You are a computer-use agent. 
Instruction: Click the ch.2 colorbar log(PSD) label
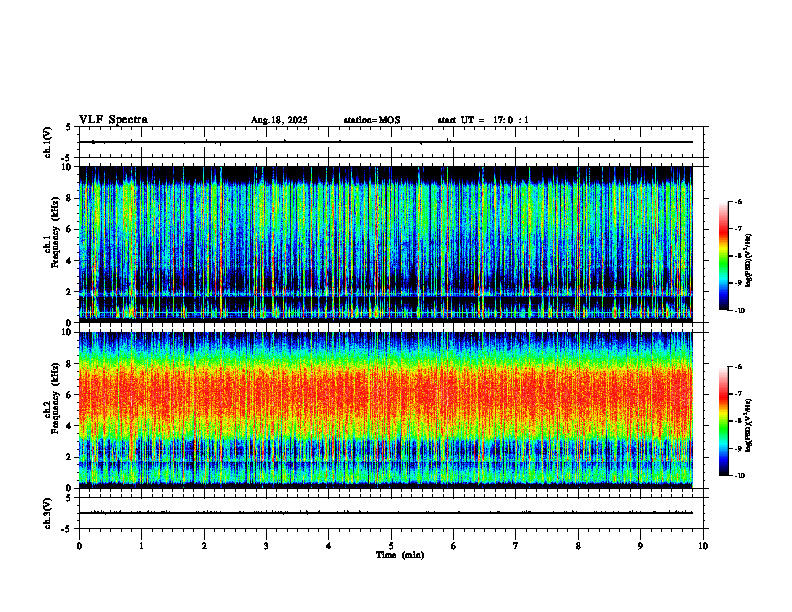coord(749,426)
